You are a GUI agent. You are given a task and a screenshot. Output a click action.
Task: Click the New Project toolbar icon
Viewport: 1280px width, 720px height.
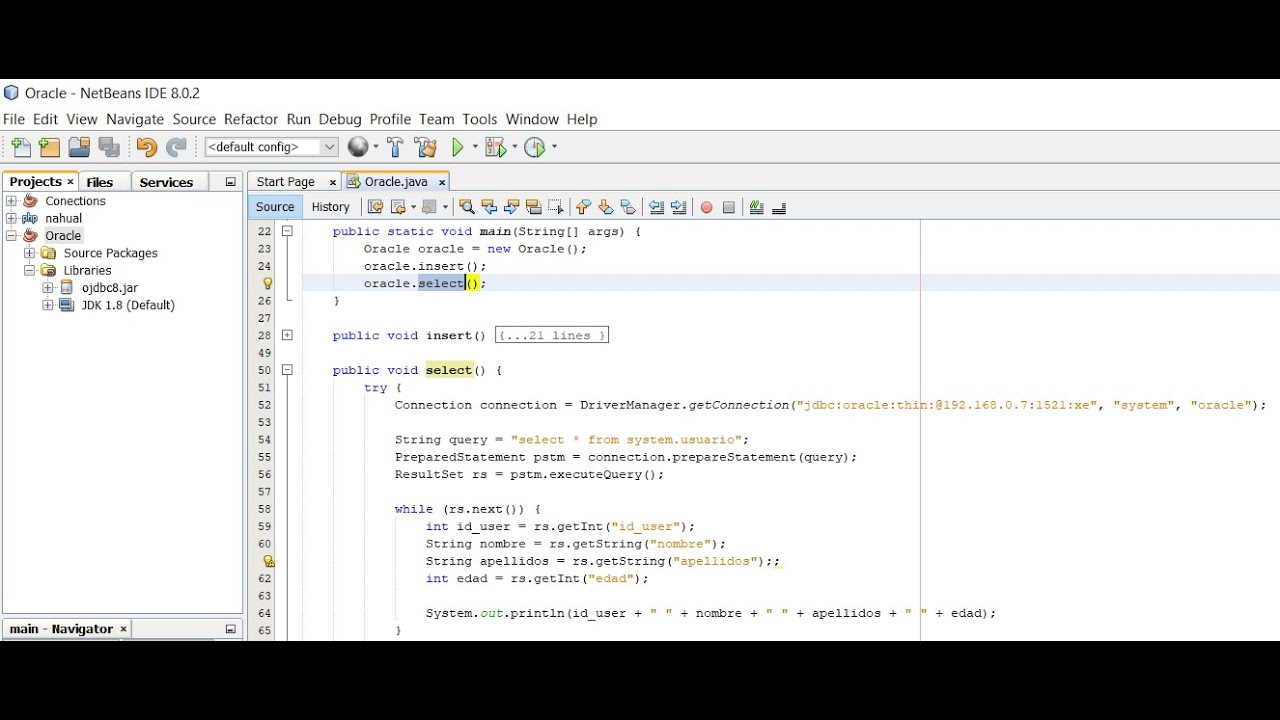point(49,147)
